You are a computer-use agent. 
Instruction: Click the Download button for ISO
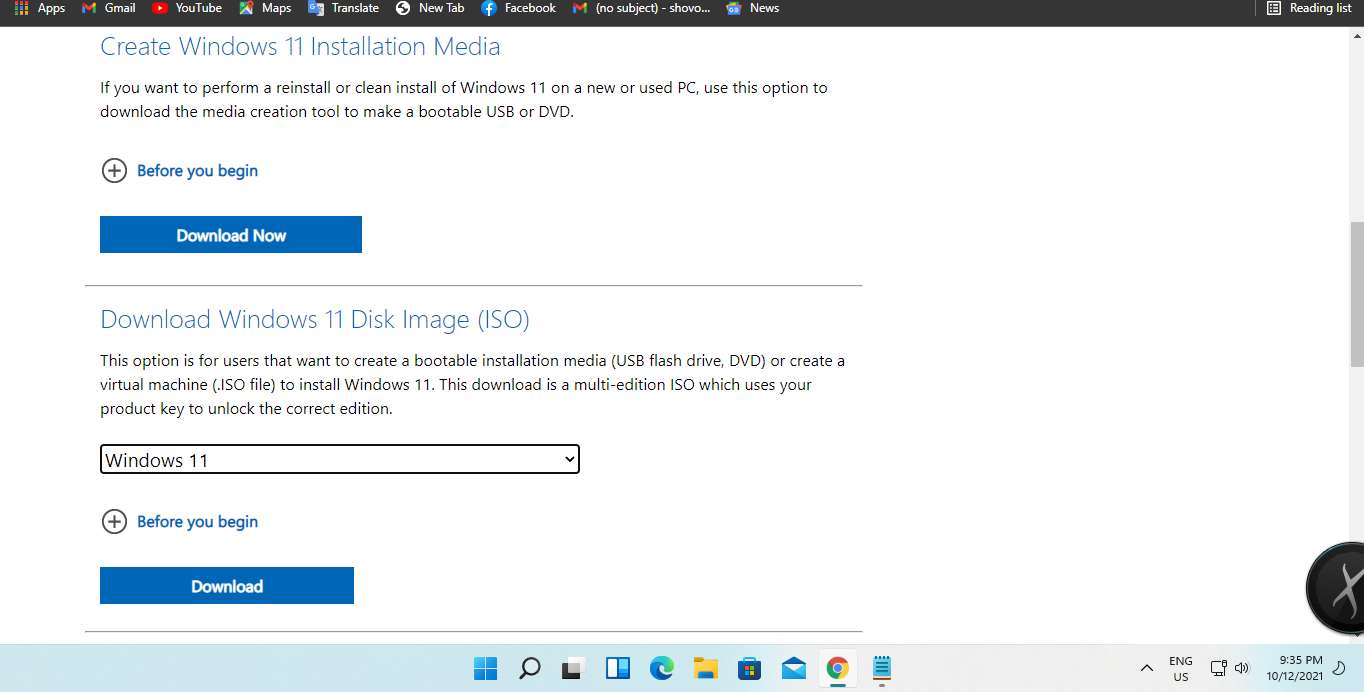click(x=227, y=586)
